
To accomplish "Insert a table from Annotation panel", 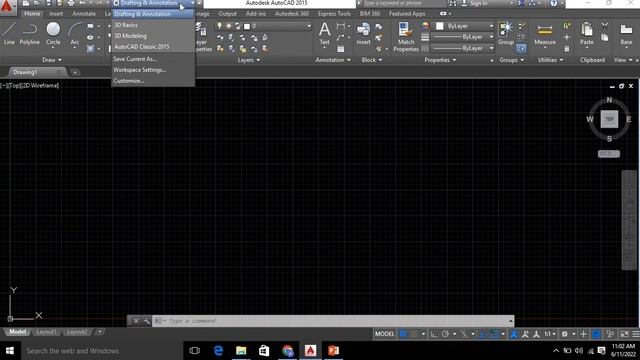I will [x=341, y=49].
